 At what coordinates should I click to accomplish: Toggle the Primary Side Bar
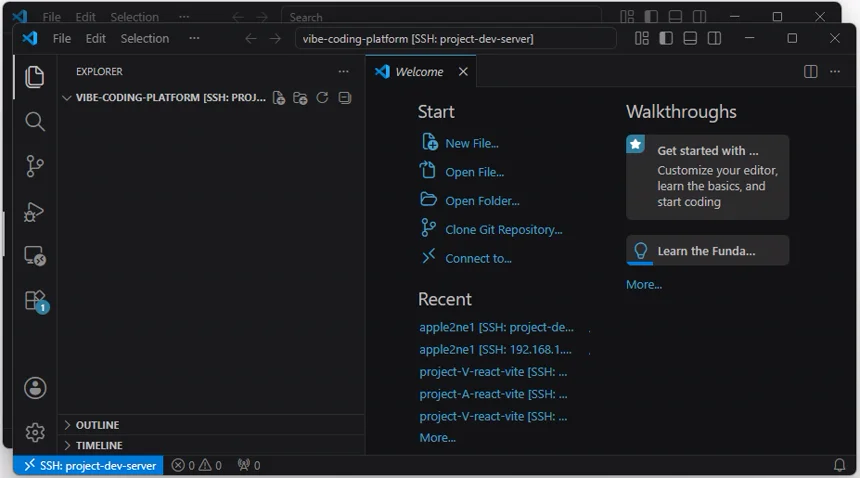pyautogui.click(x=666, y=38)
